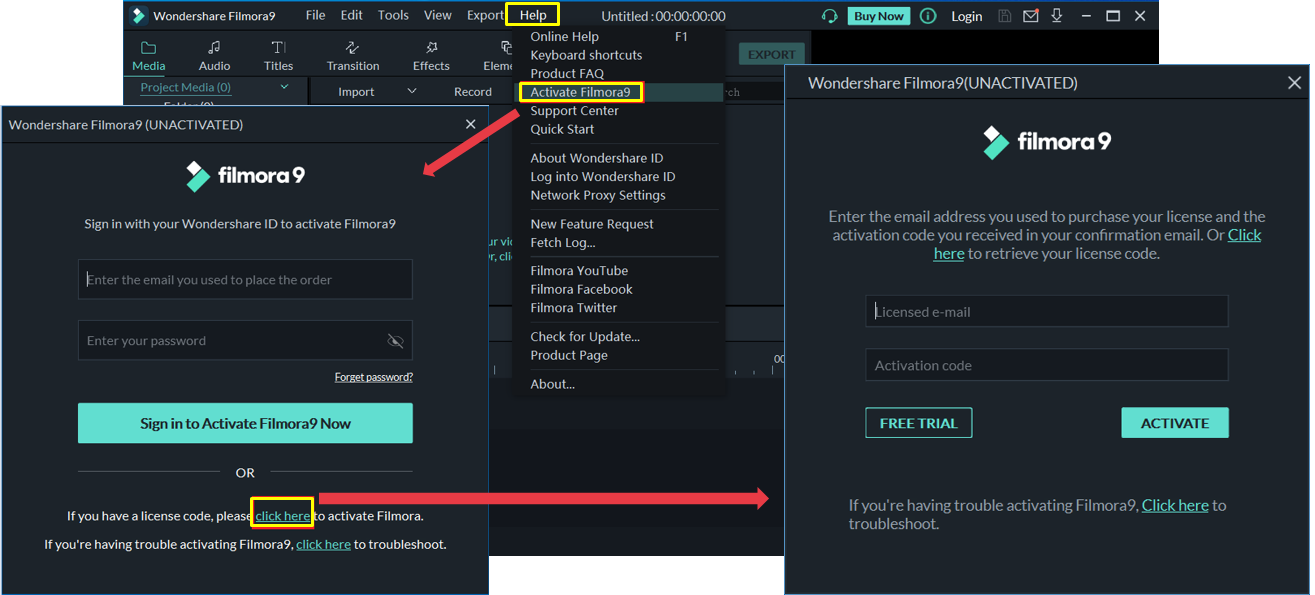Image resolution: width=1315 pixels, height=595 pixels.
Task: Open the Import dropdown
Action: point(377,91)
